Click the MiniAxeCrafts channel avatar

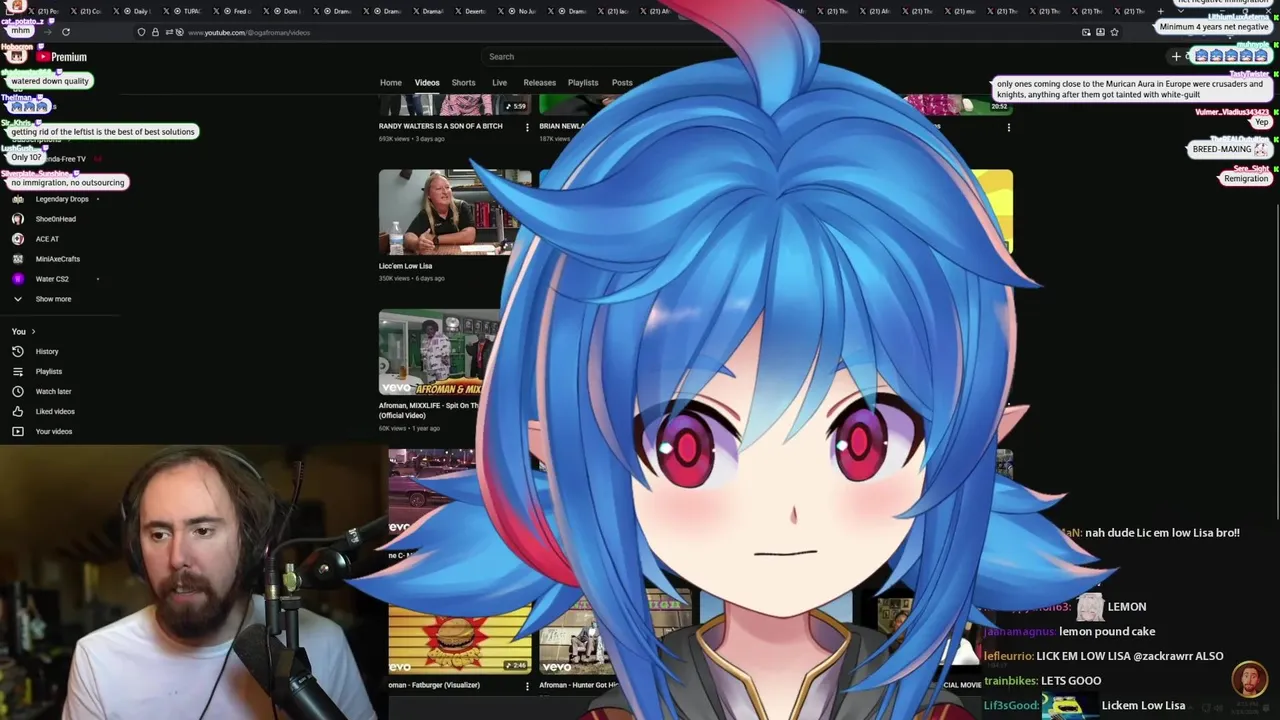pyautogui.click(x=17, y=259)
